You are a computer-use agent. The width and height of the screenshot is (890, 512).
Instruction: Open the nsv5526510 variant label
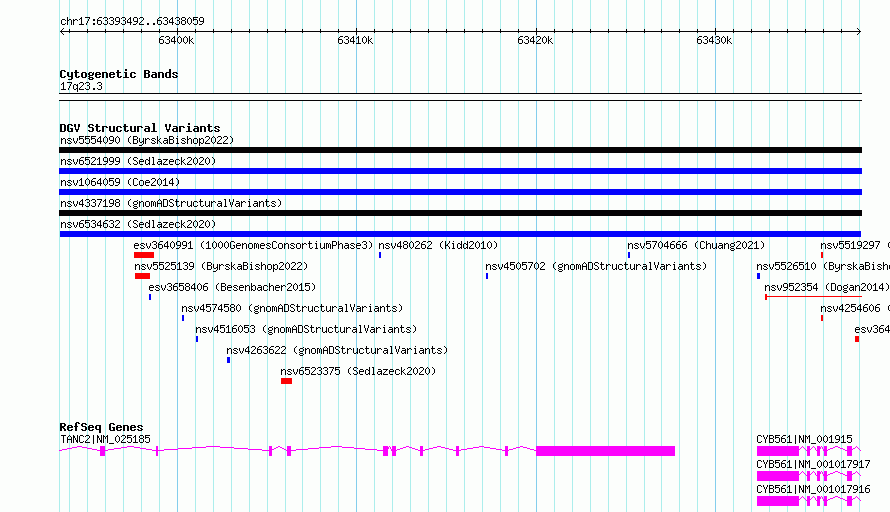coord(823,266)
